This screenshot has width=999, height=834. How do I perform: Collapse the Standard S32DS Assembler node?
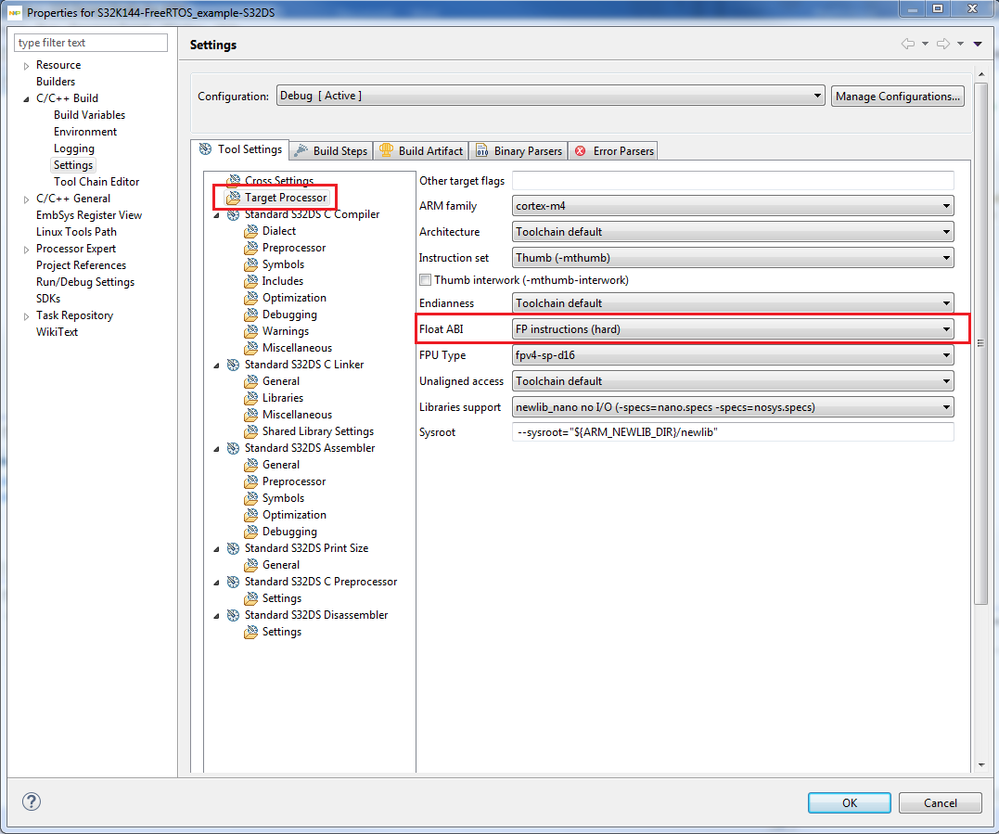point(217,449)
